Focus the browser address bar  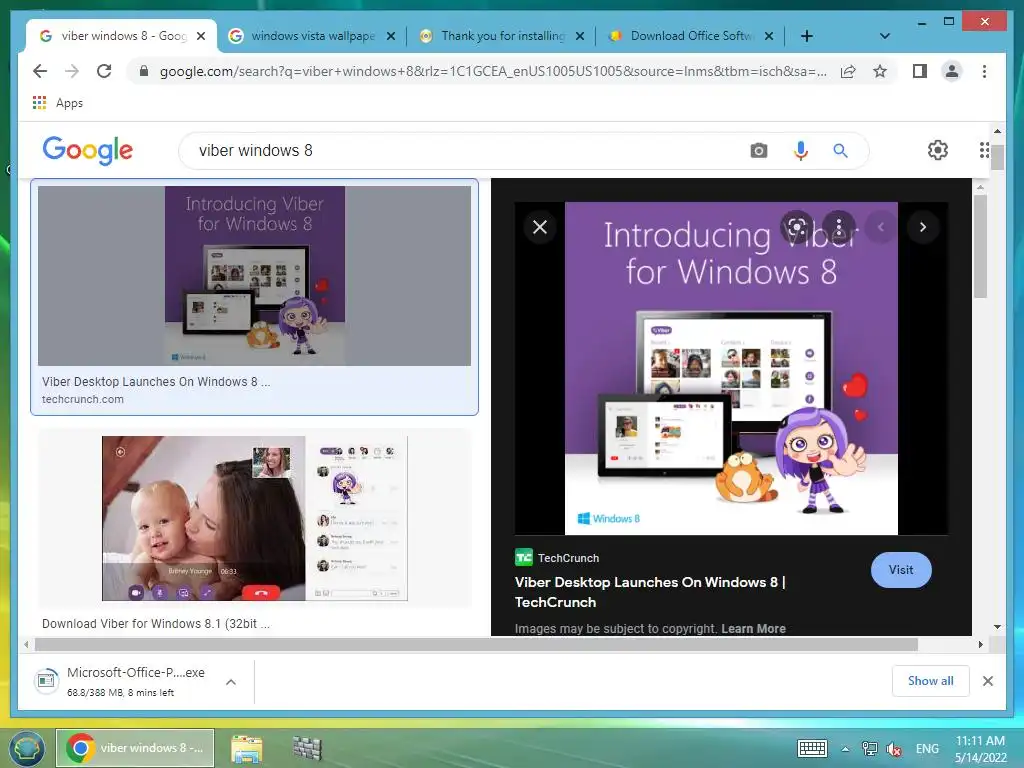click(x=493, y=71)
